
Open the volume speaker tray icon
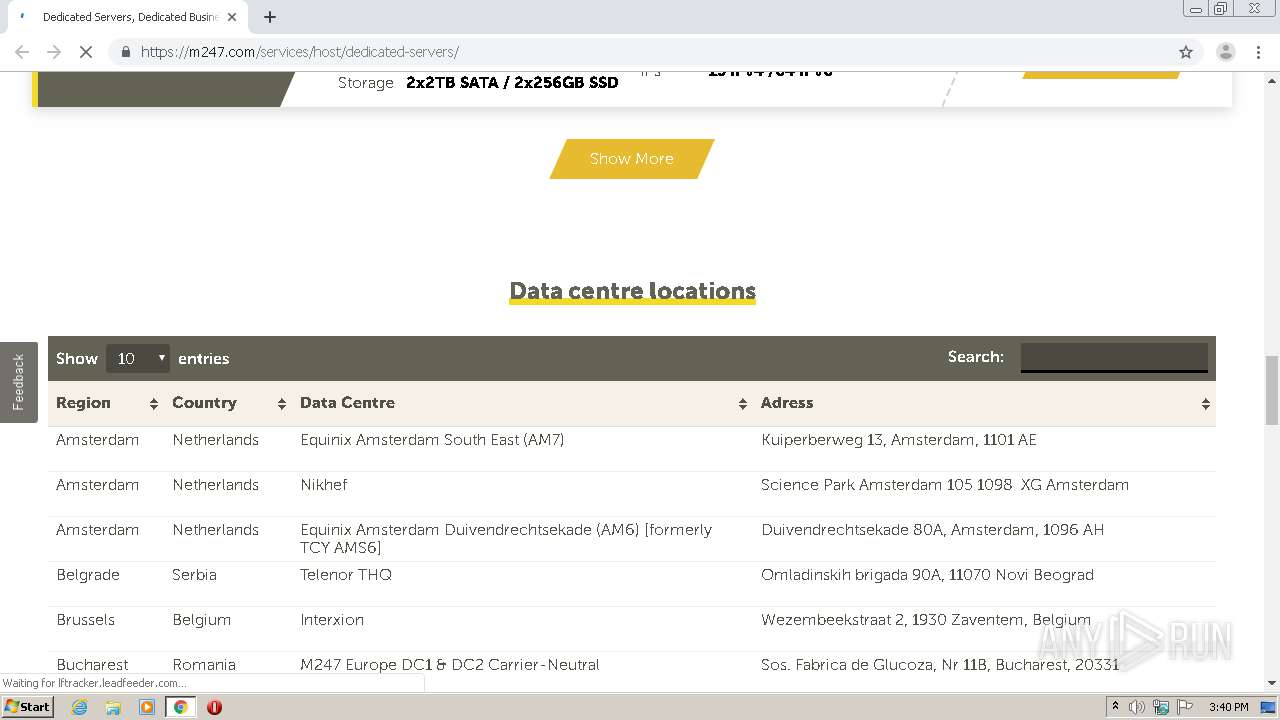[1137, 707]
